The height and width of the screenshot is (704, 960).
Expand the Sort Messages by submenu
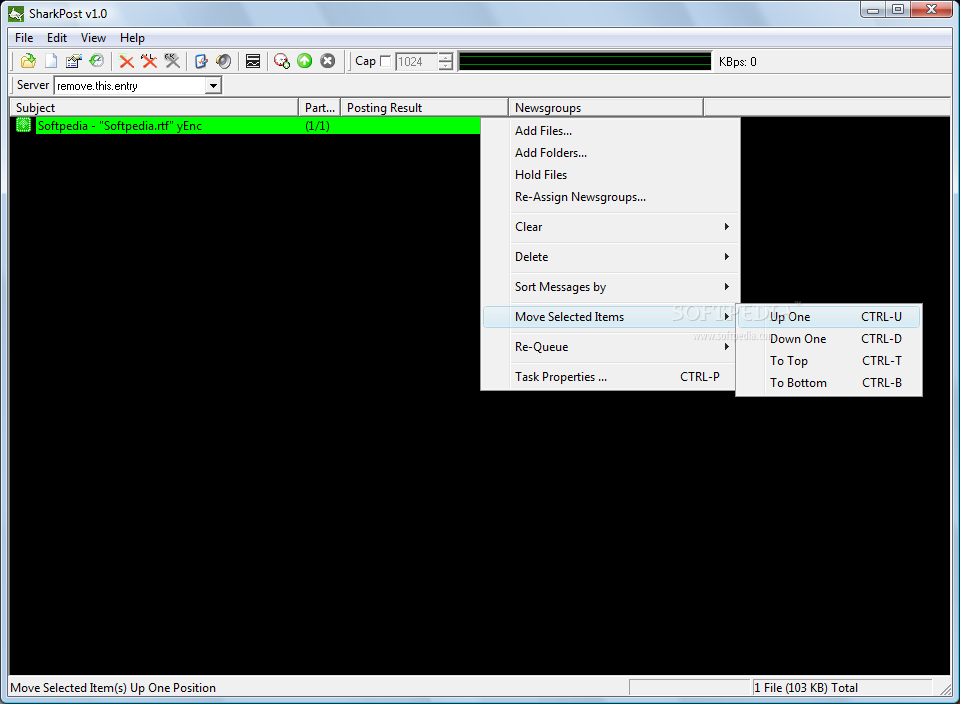click(610, 287)
